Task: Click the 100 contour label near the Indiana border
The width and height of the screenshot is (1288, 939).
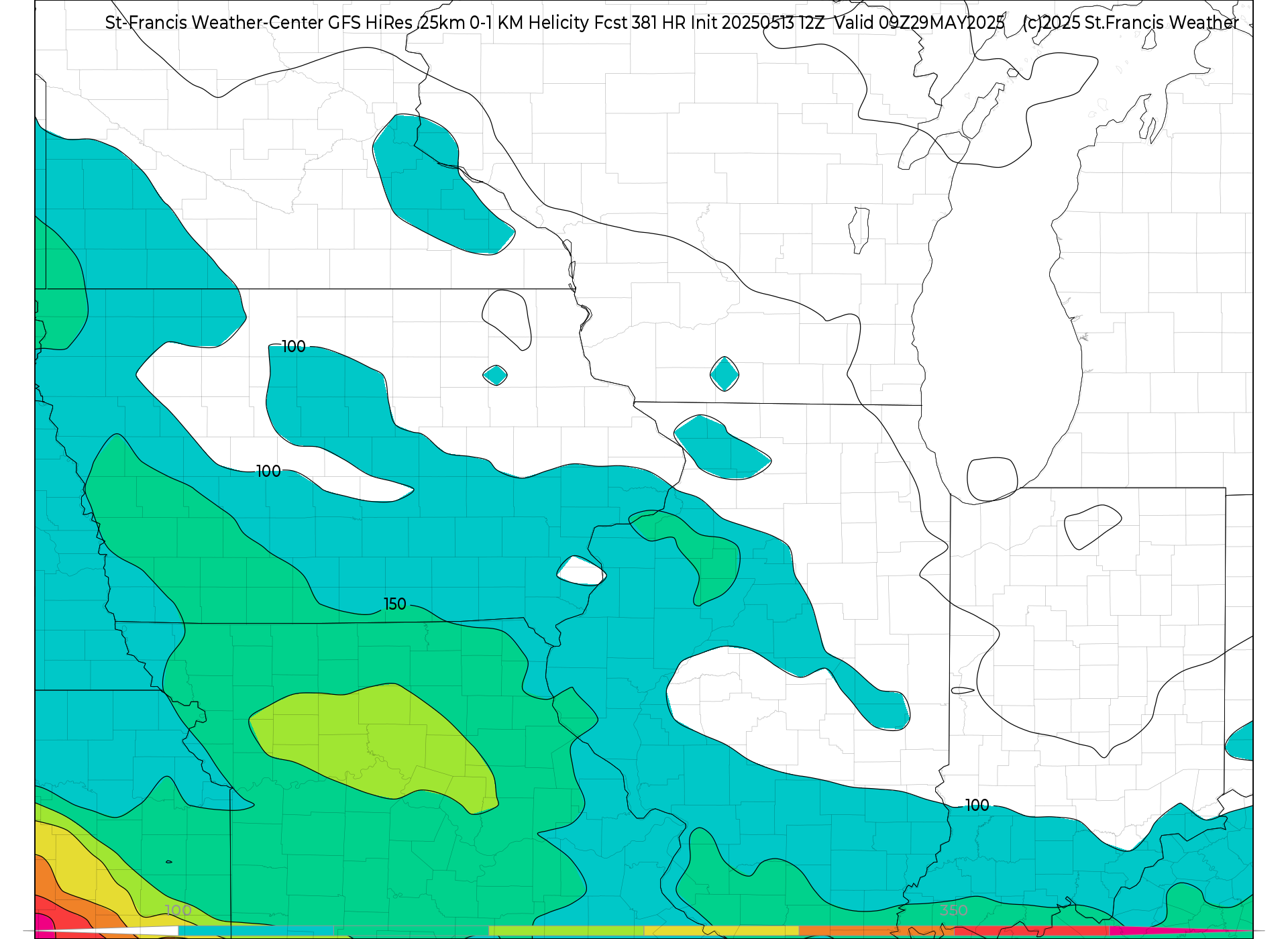Action: point(977,806)
